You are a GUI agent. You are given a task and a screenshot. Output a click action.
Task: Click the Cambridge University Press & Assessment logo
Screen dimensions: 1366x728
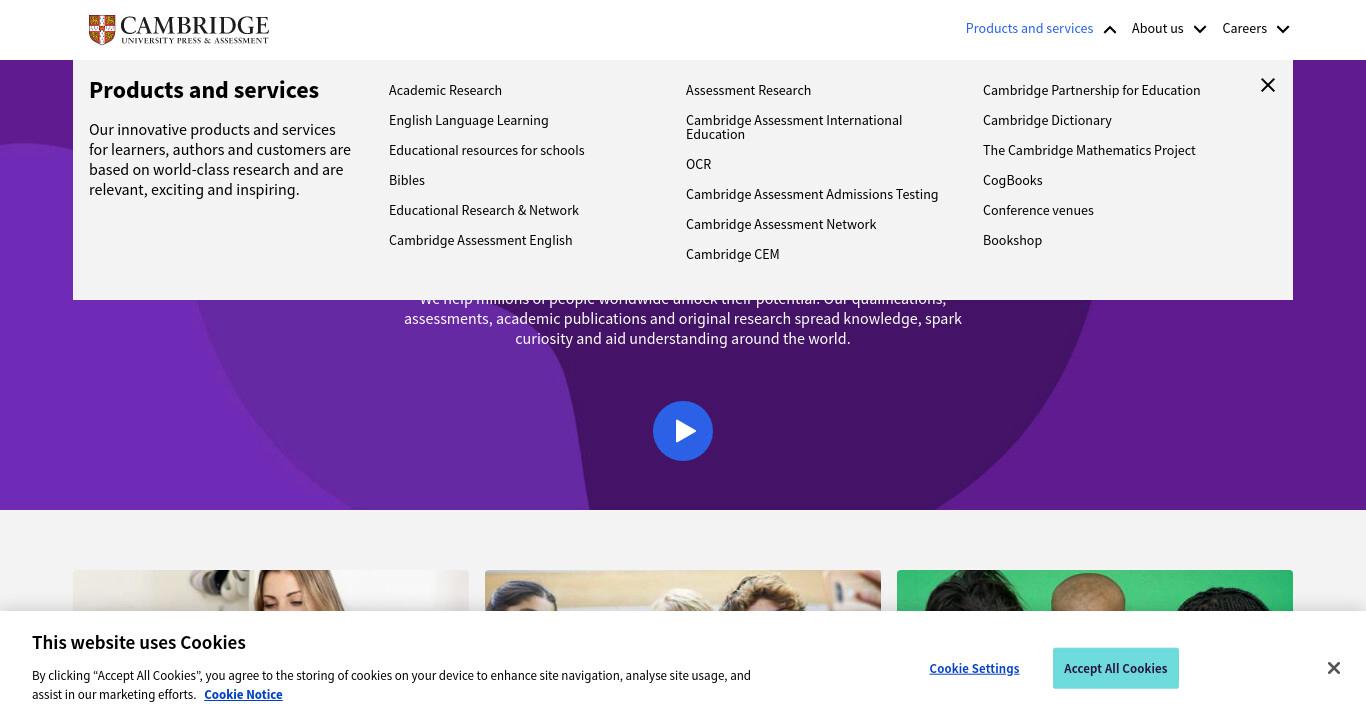179,29
